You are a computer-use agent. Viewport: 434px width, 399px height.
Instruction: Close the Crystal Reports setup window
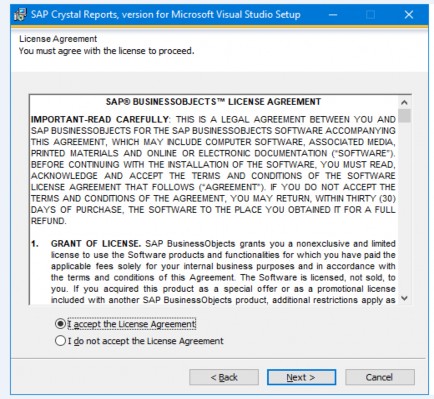409,15
